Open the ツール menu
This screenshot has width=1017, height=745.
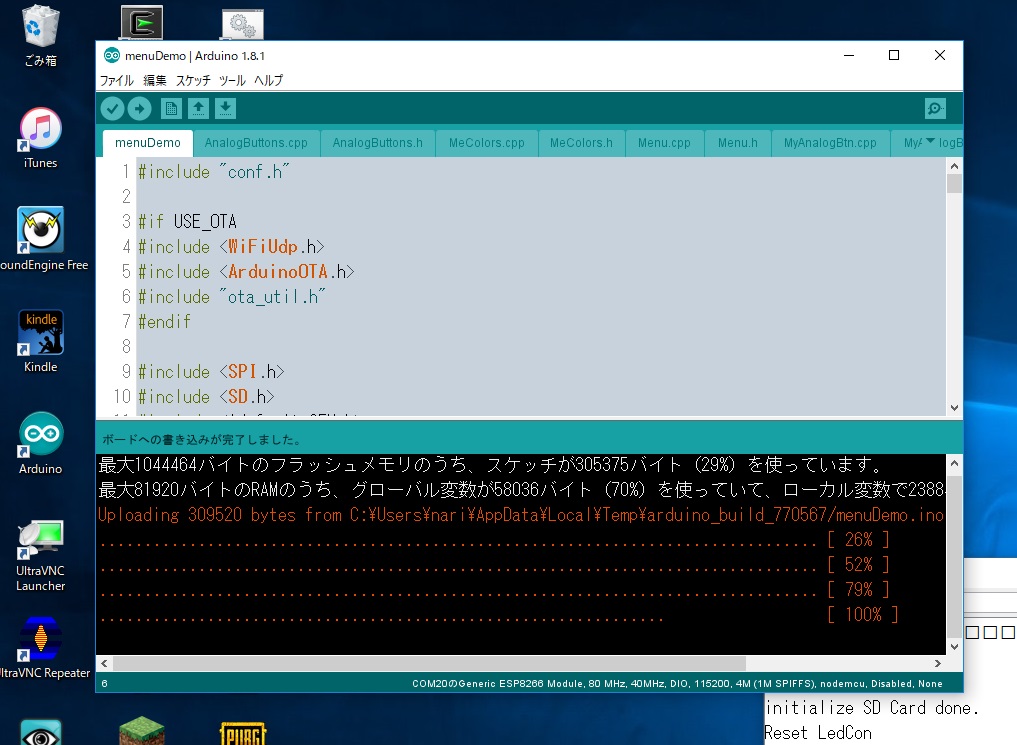tap(232, 80)
